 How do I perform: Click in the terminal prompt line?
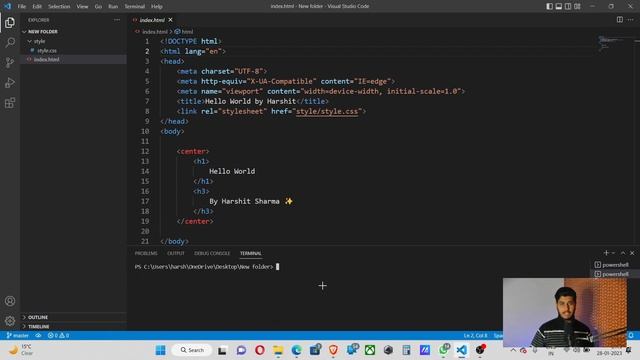click(x=207, y=267)
